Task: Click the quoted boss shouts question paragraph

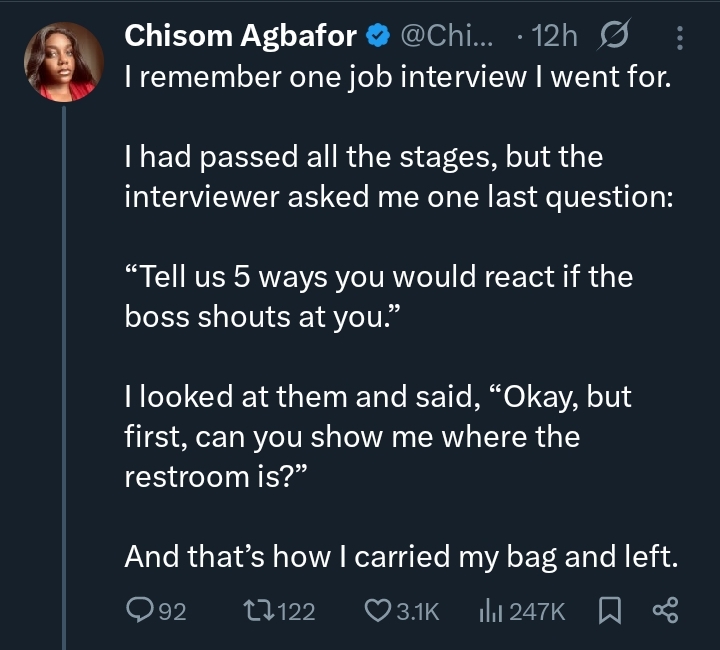Action: pyautogui.click(x=378, y=296)
